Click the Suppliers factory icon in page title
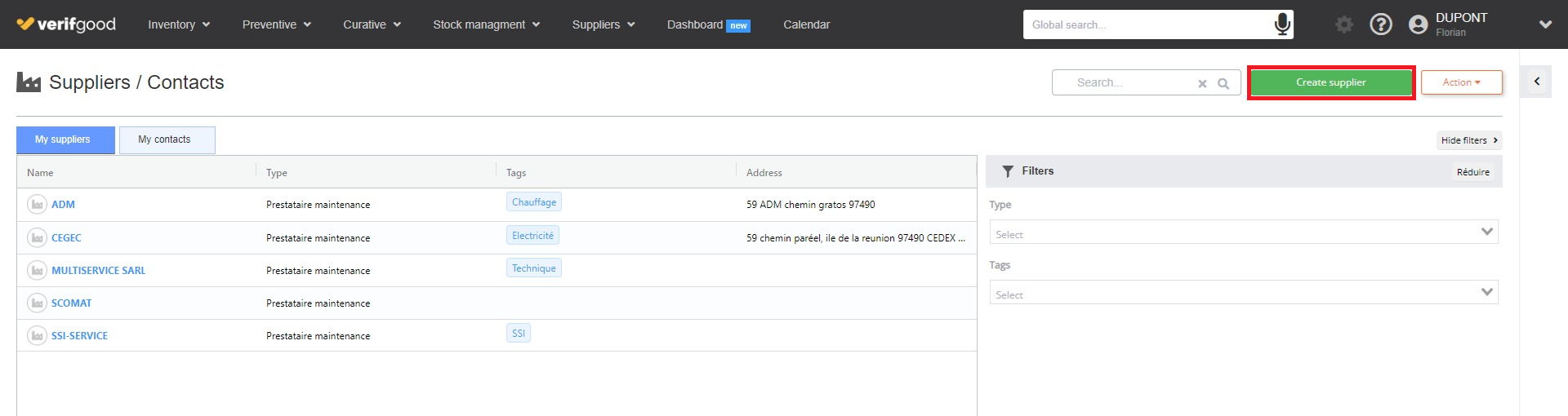 pos(29,82)
